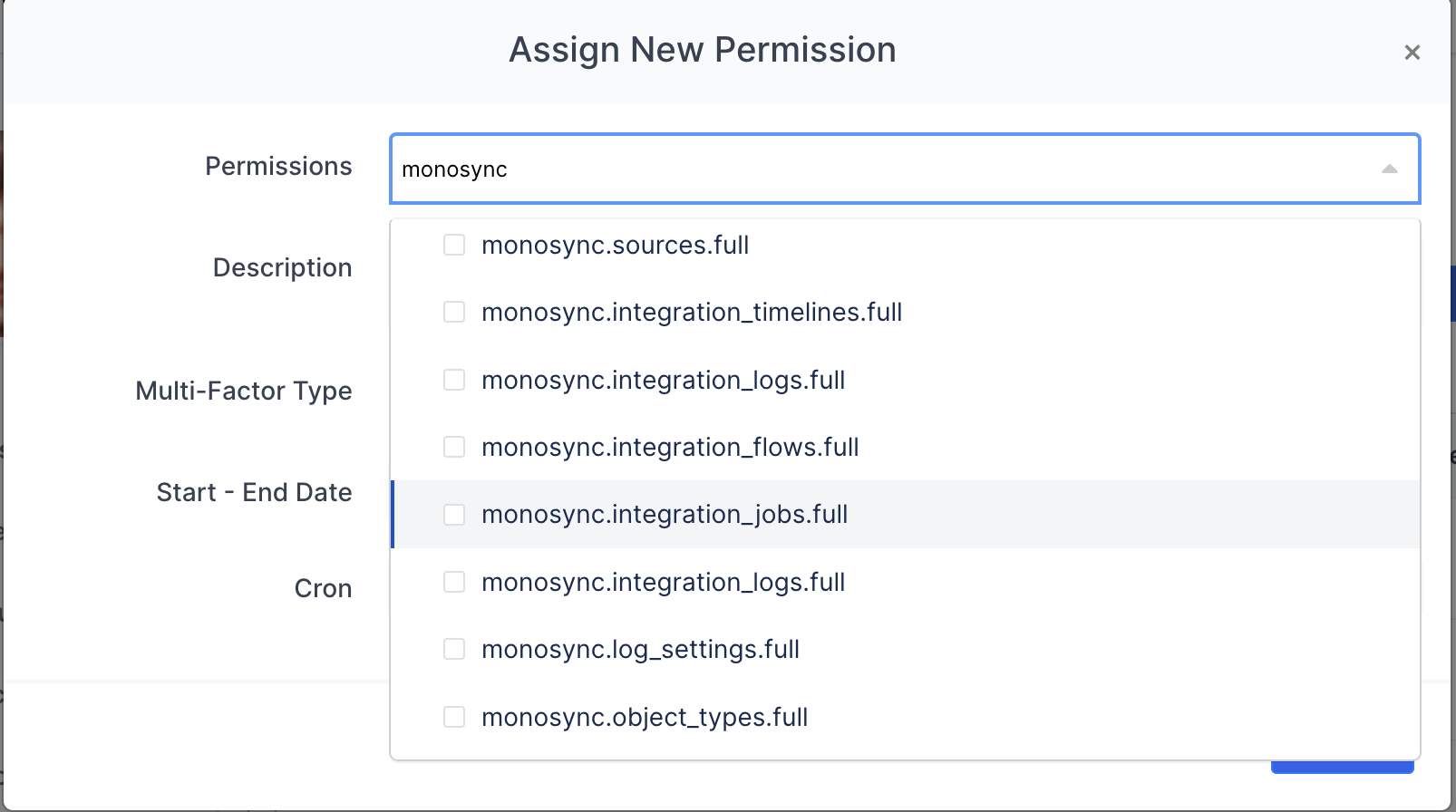Check the monosync.object_types.full checkbox
The width and height of the screenshot is (1456, 812).
click(x=454, y=718)
